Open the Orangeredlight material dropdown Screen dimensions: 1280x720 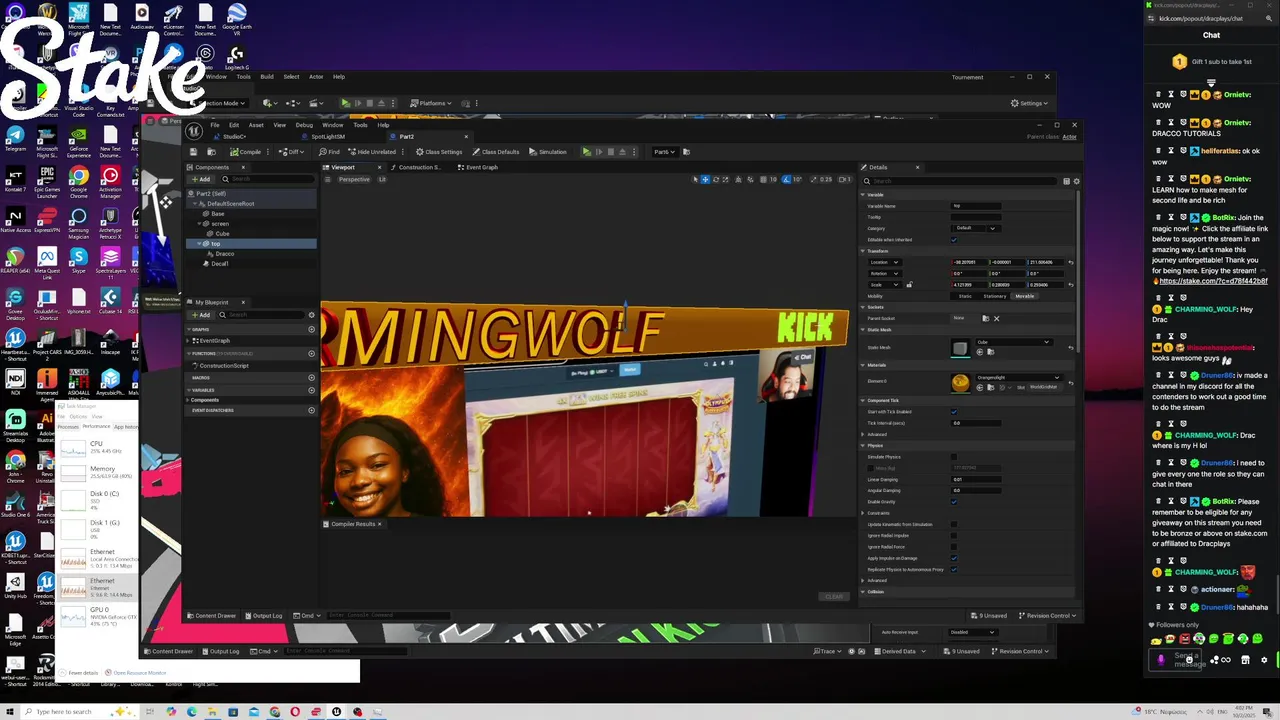(x=1019, y=377)
